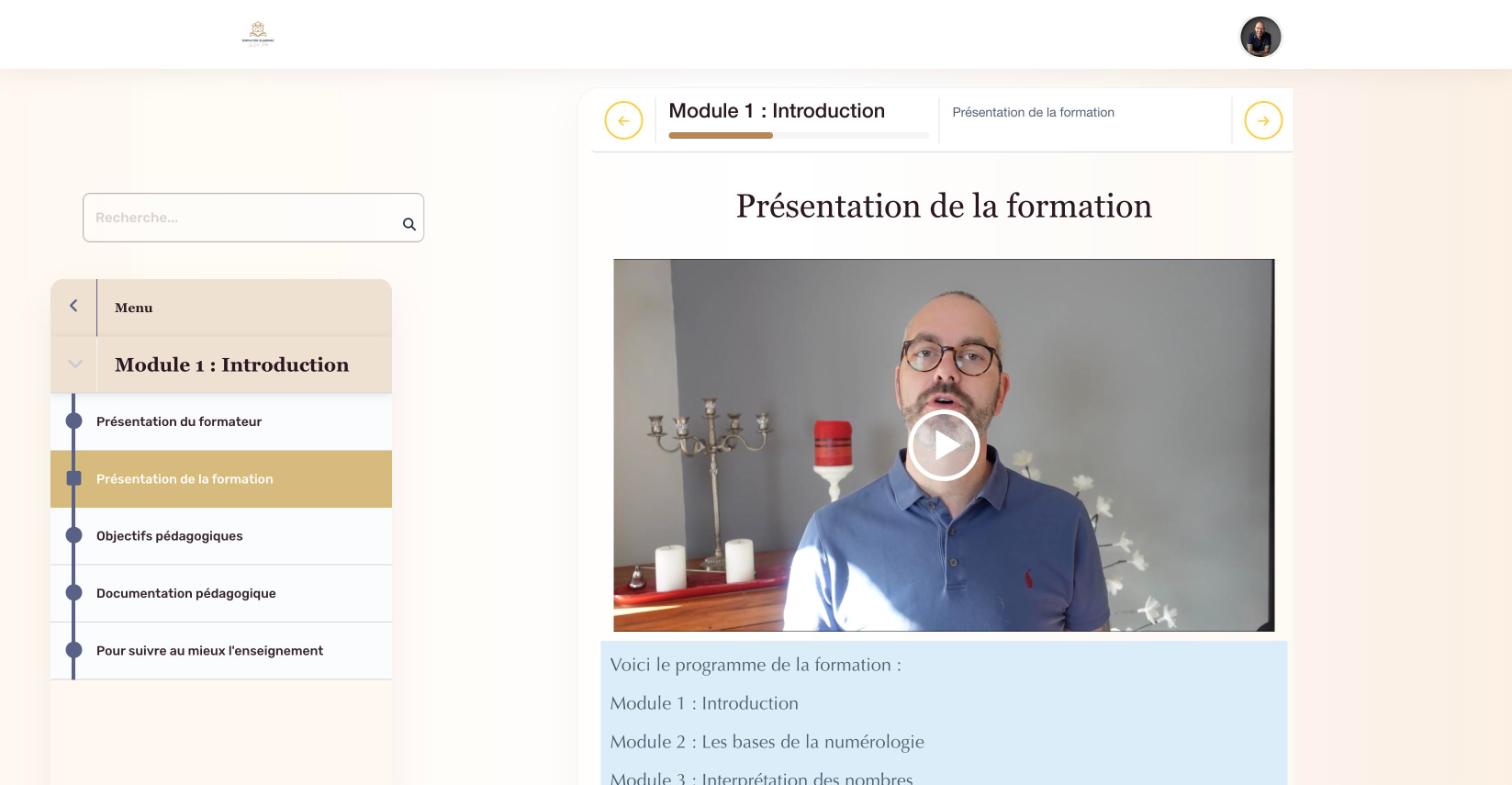Play the presentation video
The height and width of the screenshot is (785, 1512).
943,445
